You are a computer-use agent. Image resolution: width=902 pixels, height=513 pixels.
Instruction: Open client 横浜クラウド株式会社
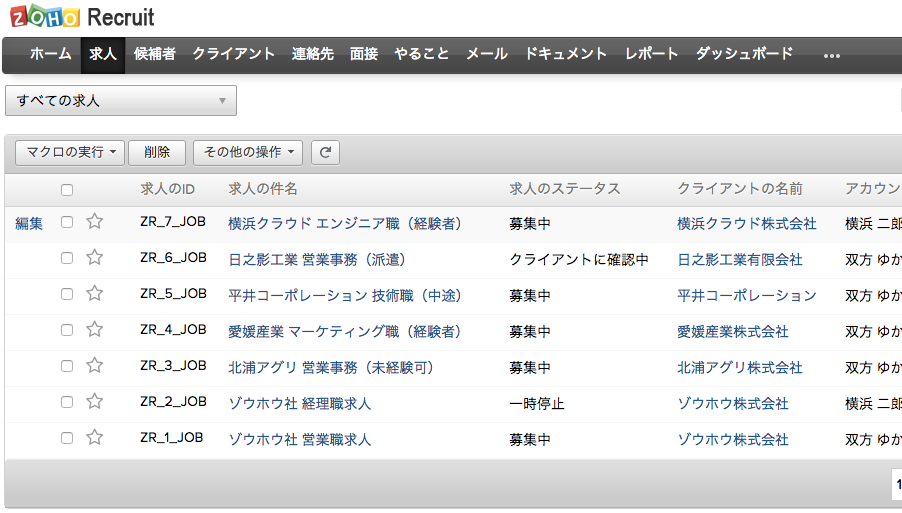coord(747,223)
